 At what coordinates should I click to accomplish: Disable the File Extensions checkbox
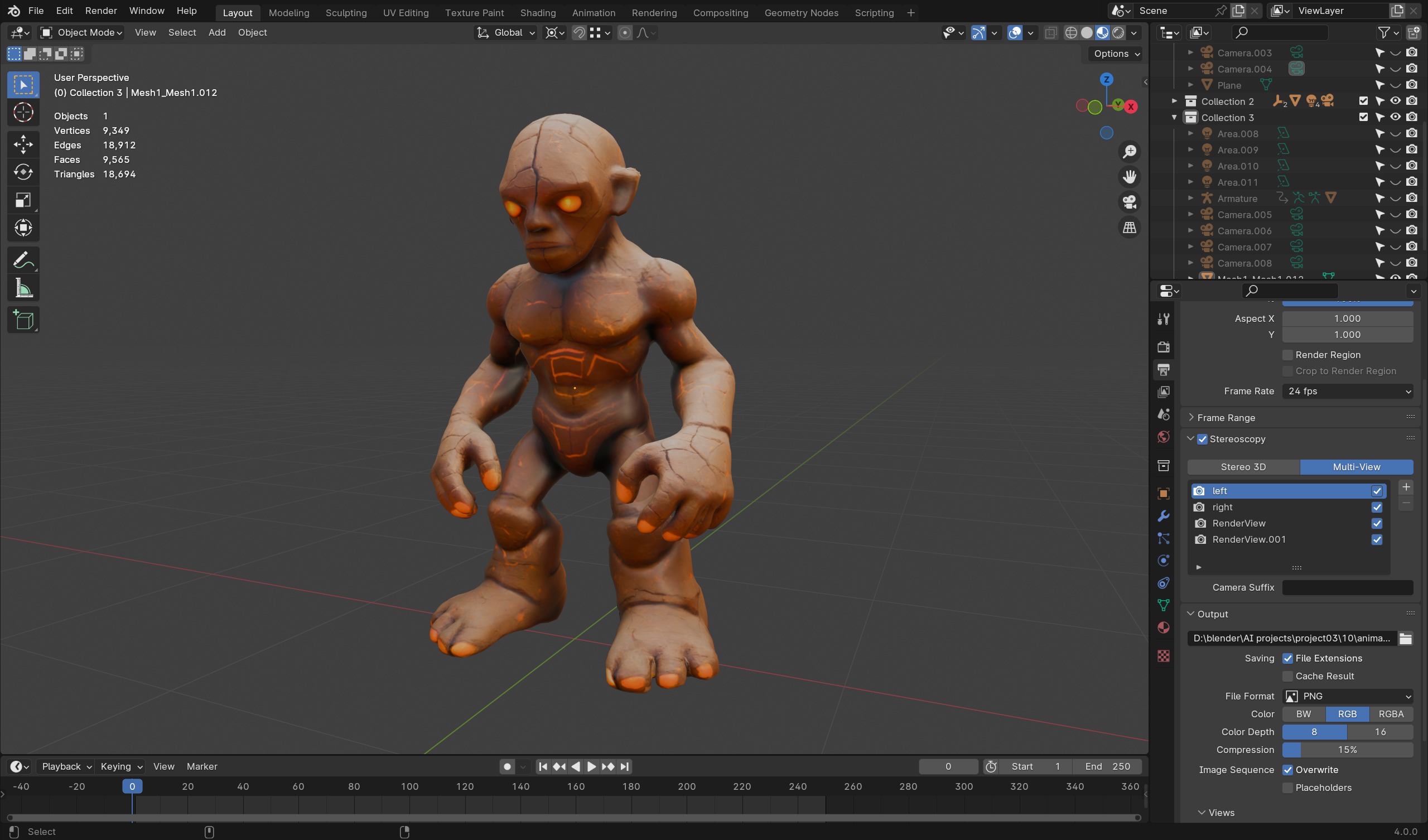click(1287, 659)
